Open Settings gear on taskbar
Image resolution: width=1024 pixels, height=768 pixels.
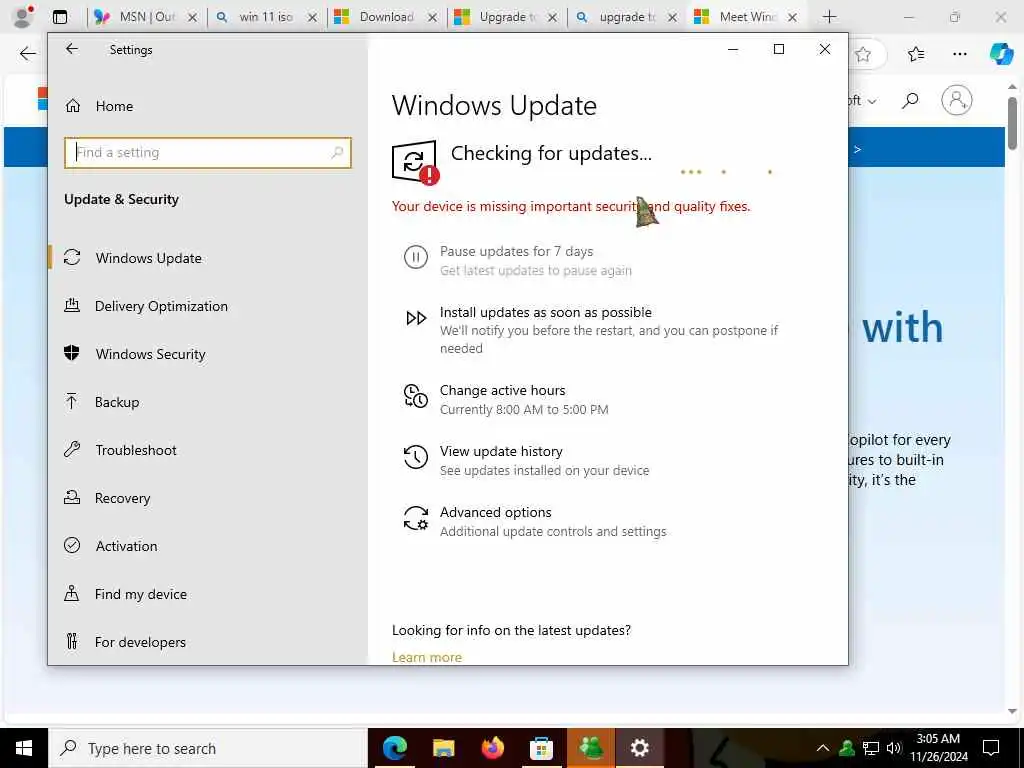point(639,748)
